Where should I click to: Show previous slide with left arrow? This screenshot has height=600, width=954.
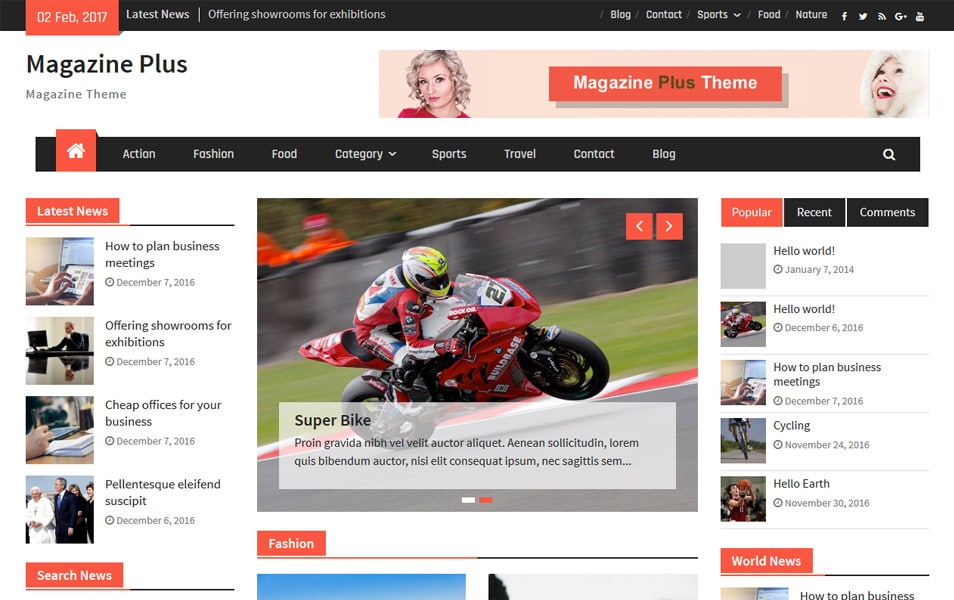coord(639,226)
